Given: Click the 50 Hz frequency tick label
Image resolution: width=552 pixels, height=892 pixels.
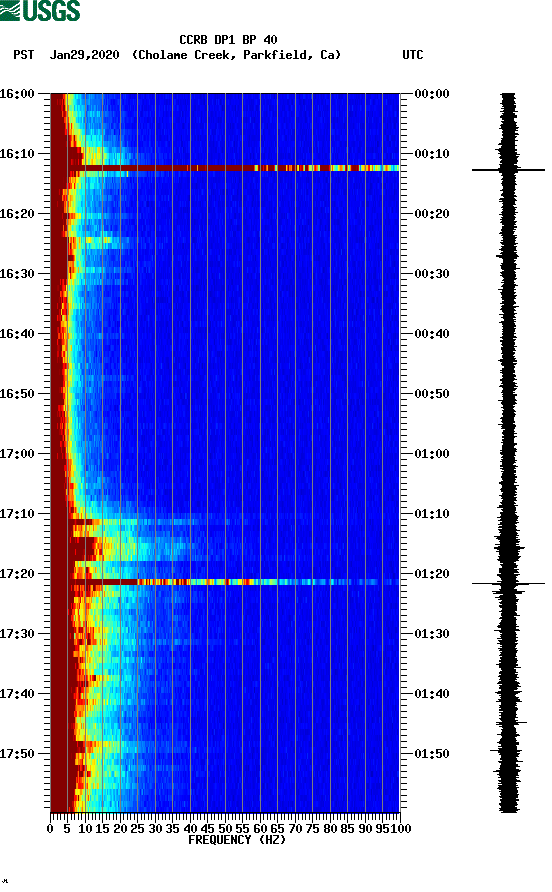Looking at the screenshot, I should (225, 829).
